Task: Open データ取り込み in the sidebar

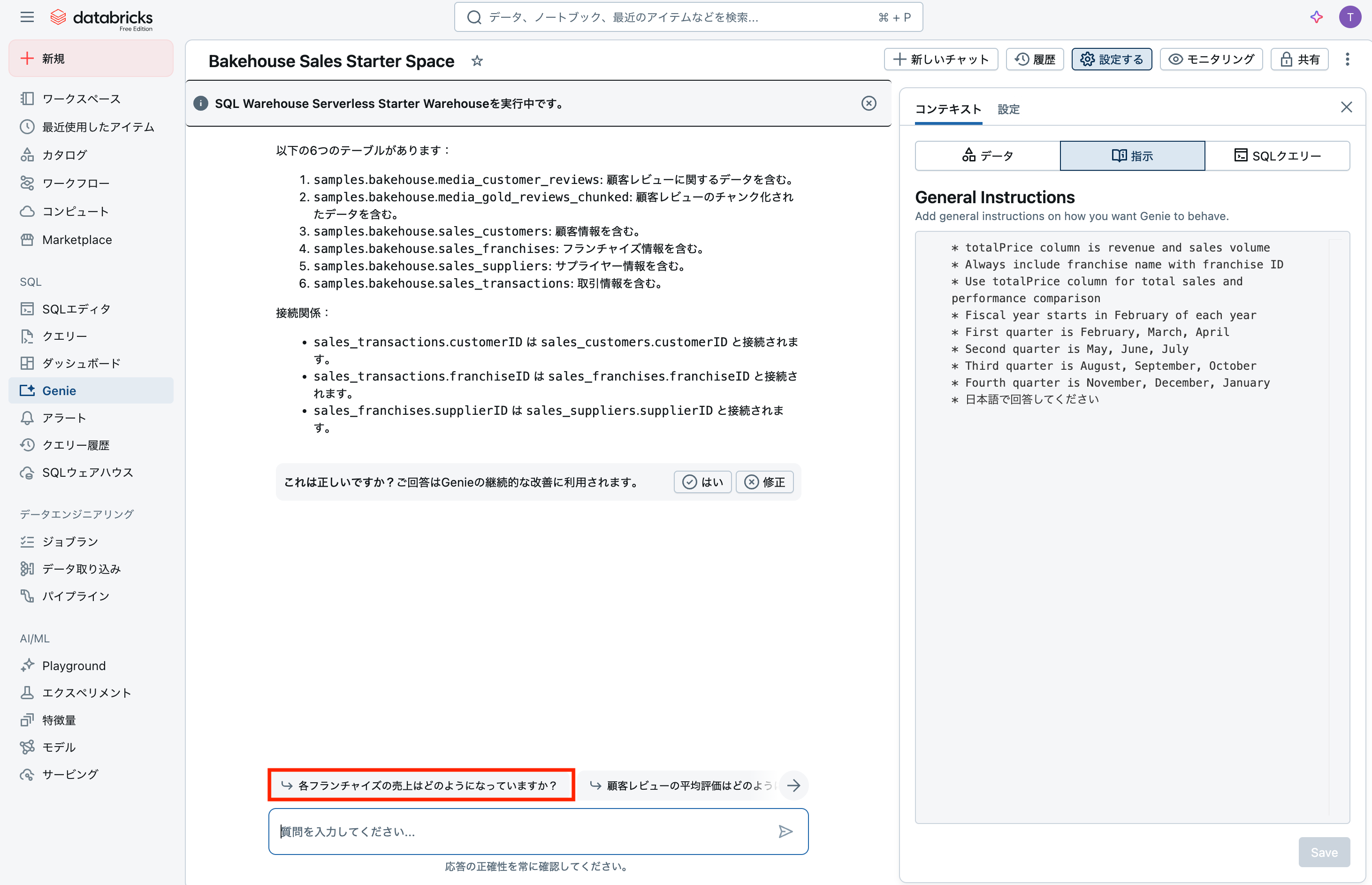Action: [91, 569]
